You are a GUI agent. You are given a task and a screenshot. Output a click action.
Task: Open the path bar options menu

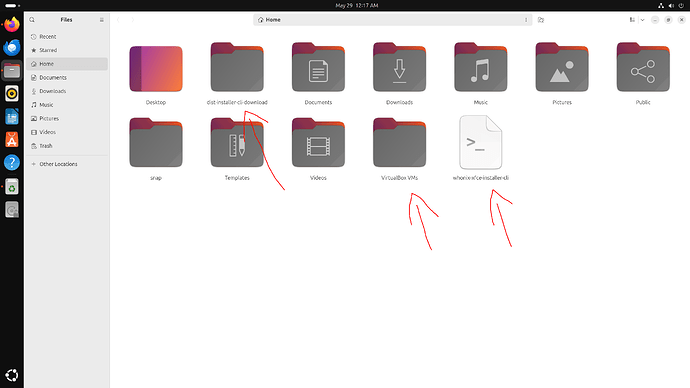pos(526,20)
